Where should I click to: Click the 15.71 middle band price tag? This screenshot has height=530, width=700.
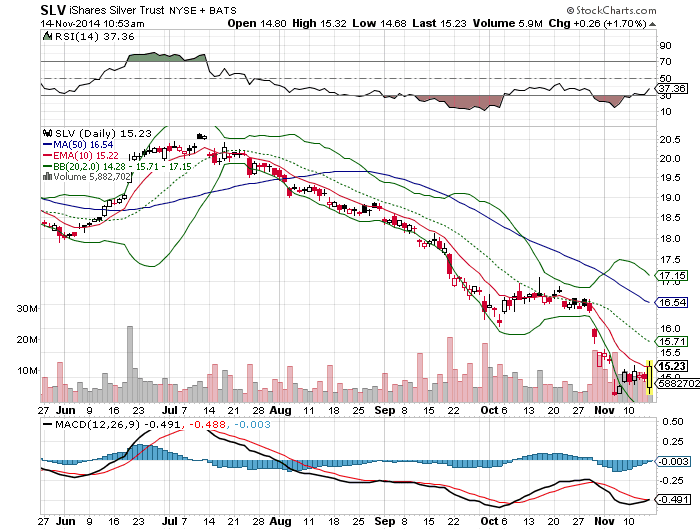click(x=671, y=342)
